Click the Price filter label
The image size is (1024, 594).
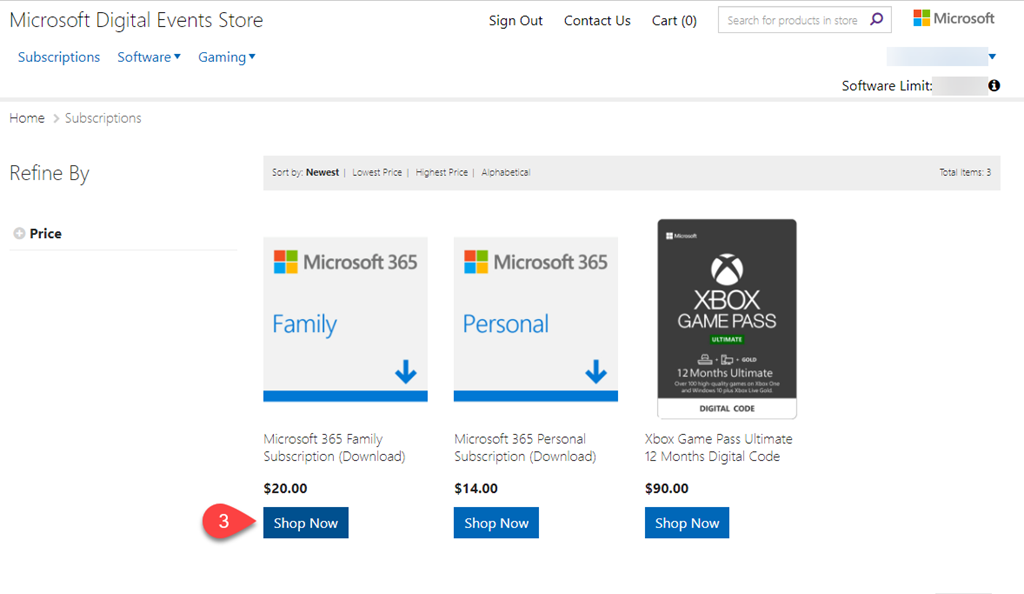click(x=46, y=234)
